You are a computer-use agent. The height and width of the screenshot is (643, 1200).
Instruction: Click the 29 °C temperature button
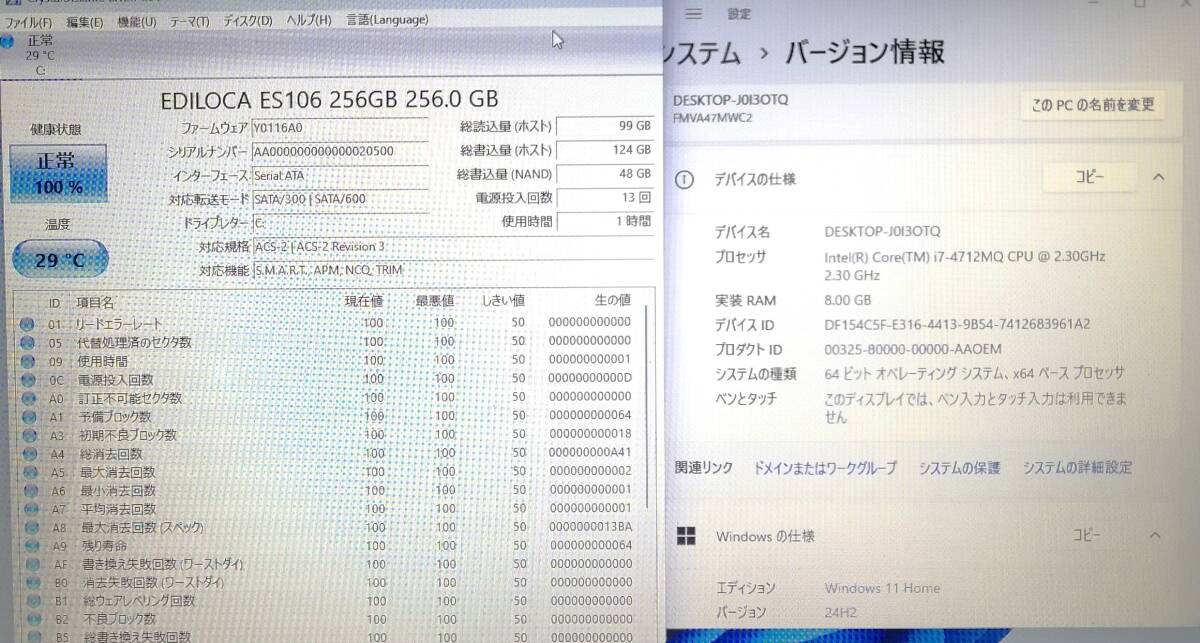click(59, 260)
